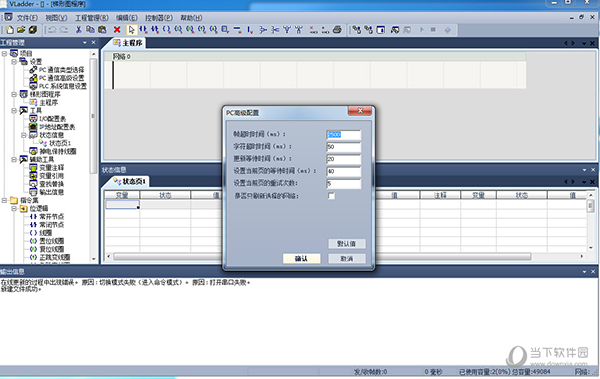Open IP地址配置表 tree item

tap(57, 127)
